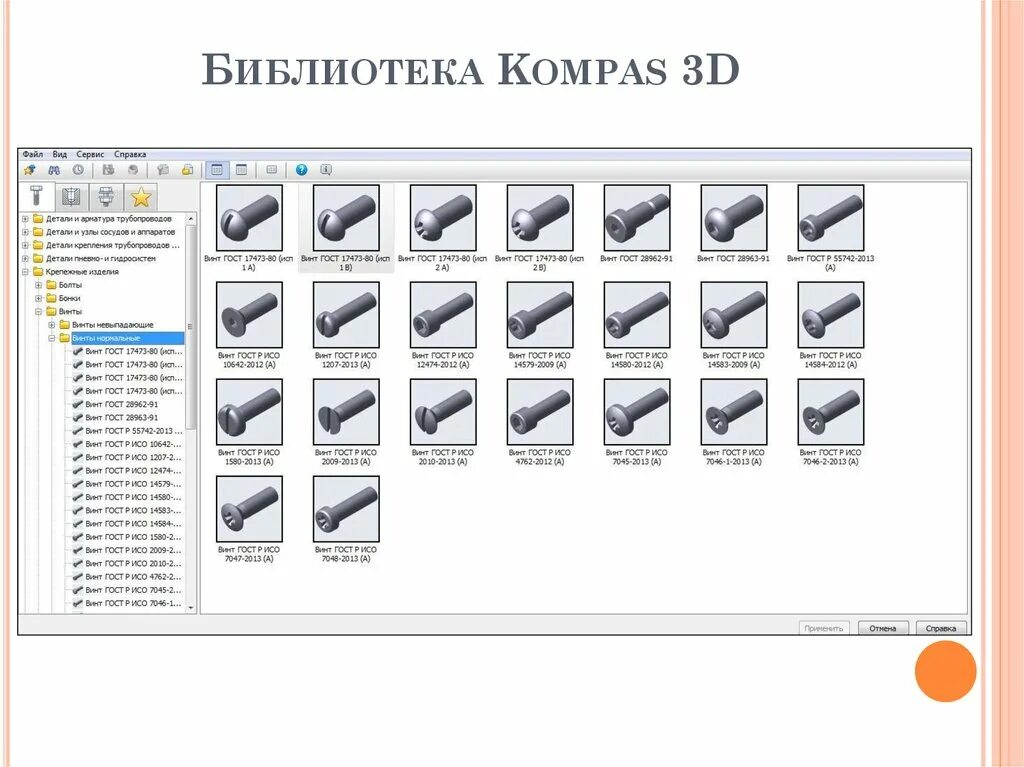Select tree item Винт ГОСТ 28963-91
1024x767 pixels.
click(x=121, y=417)
